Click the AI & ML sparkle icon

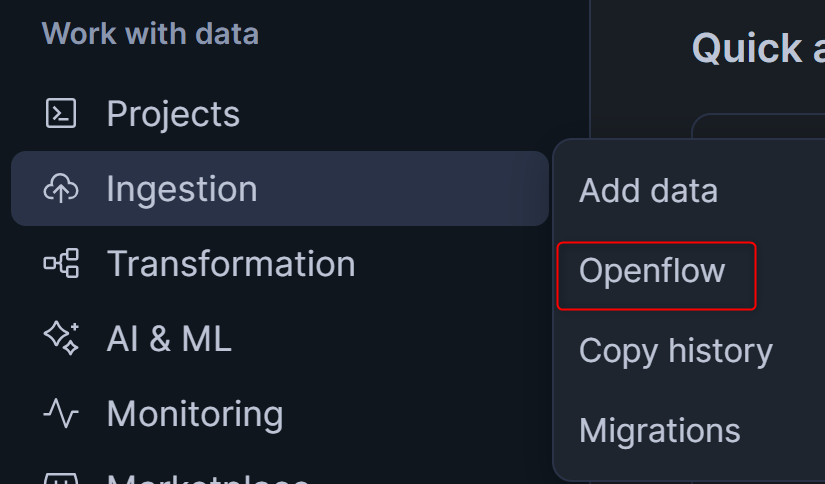point(61,339)
